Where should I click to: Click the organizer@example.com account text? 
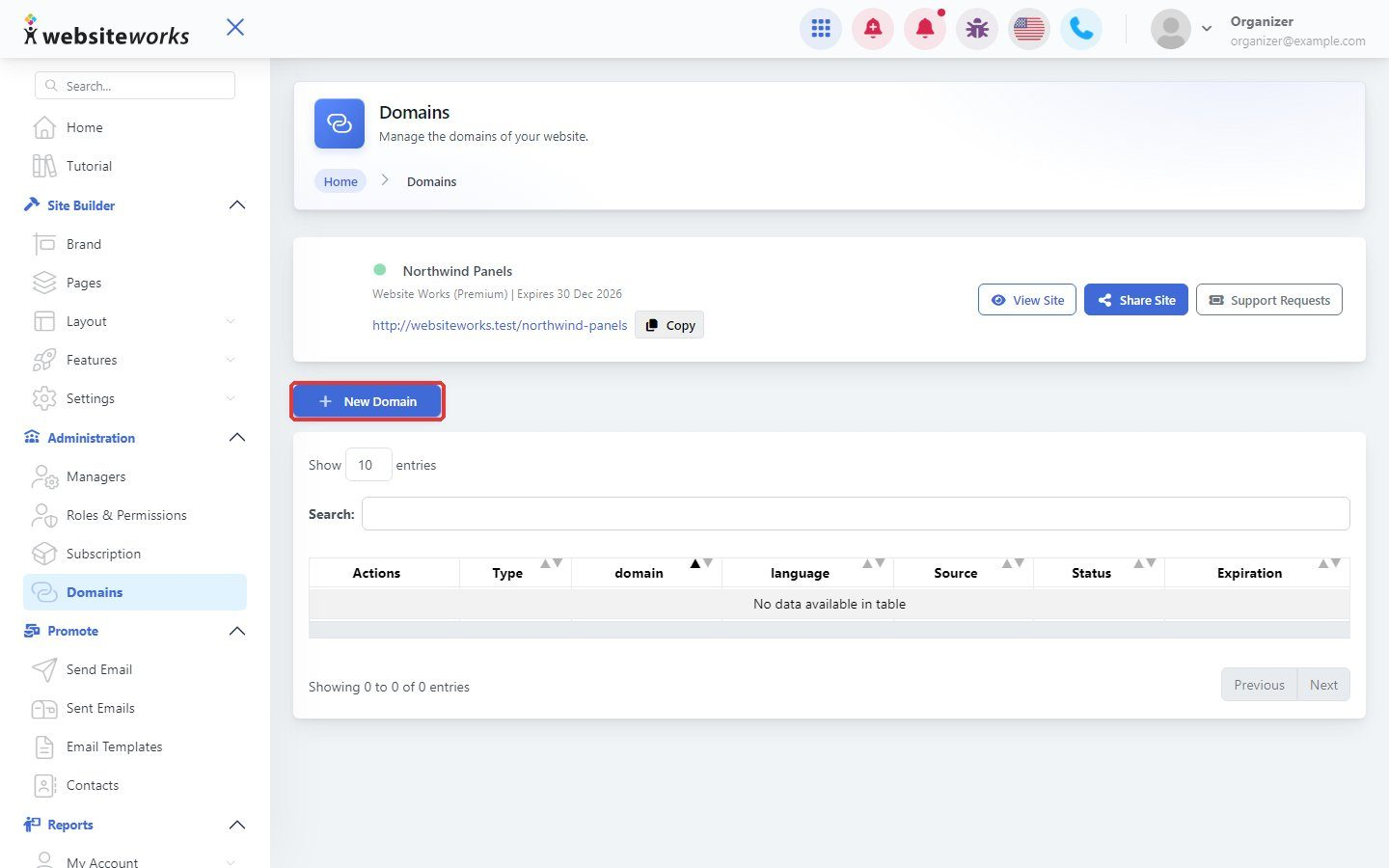[x=1297, y=41]
